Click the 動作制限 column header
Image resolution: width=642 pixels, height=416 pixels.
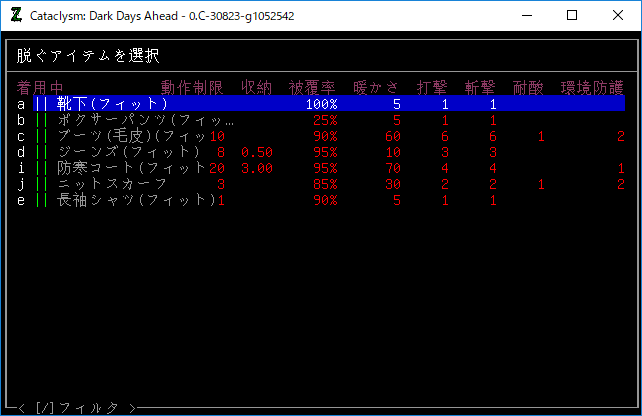(x=192, y=88)
